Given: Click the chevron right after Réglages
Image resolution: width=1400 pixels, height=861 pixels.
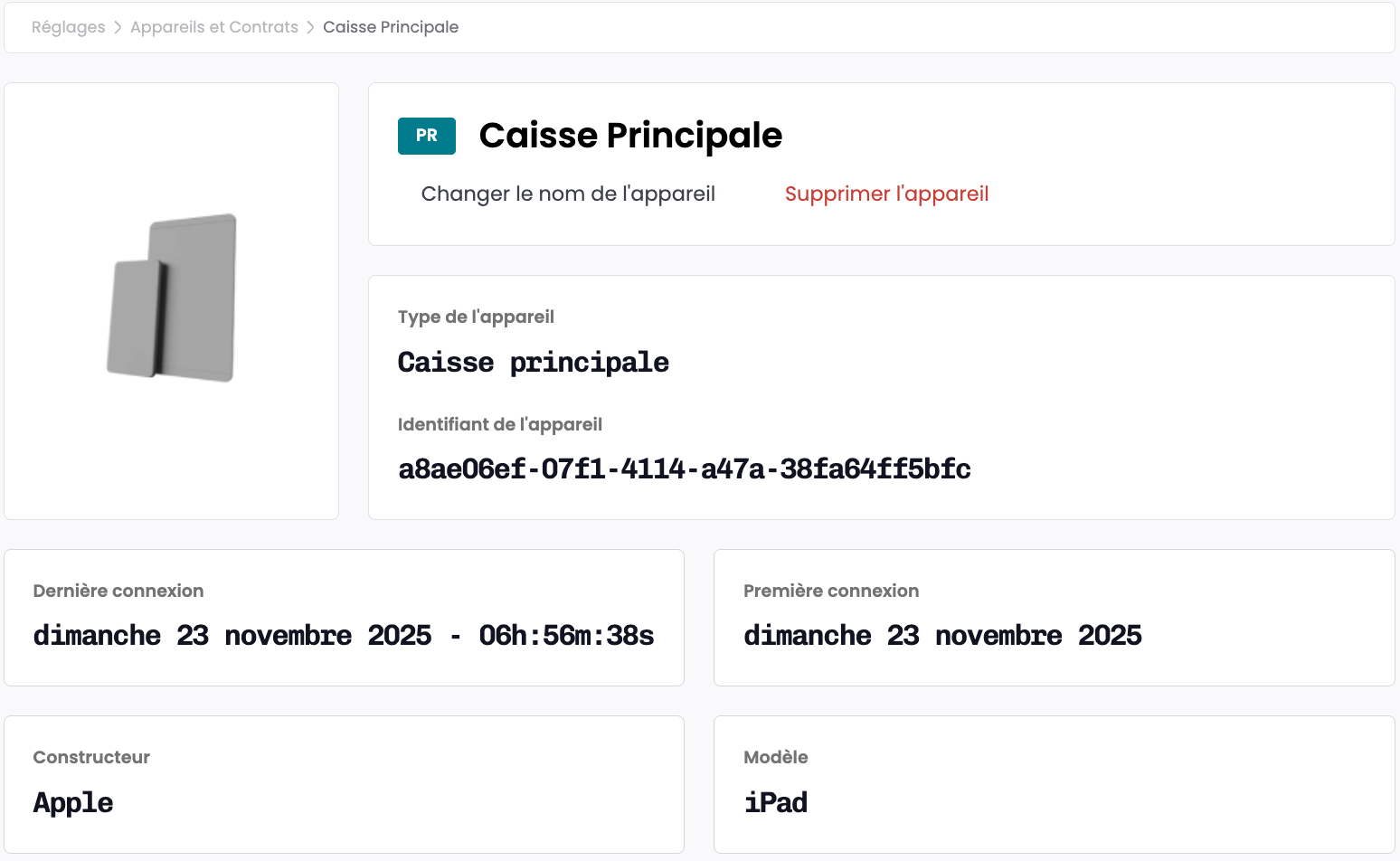Looking at the screenshot, I should coord(118,27).
